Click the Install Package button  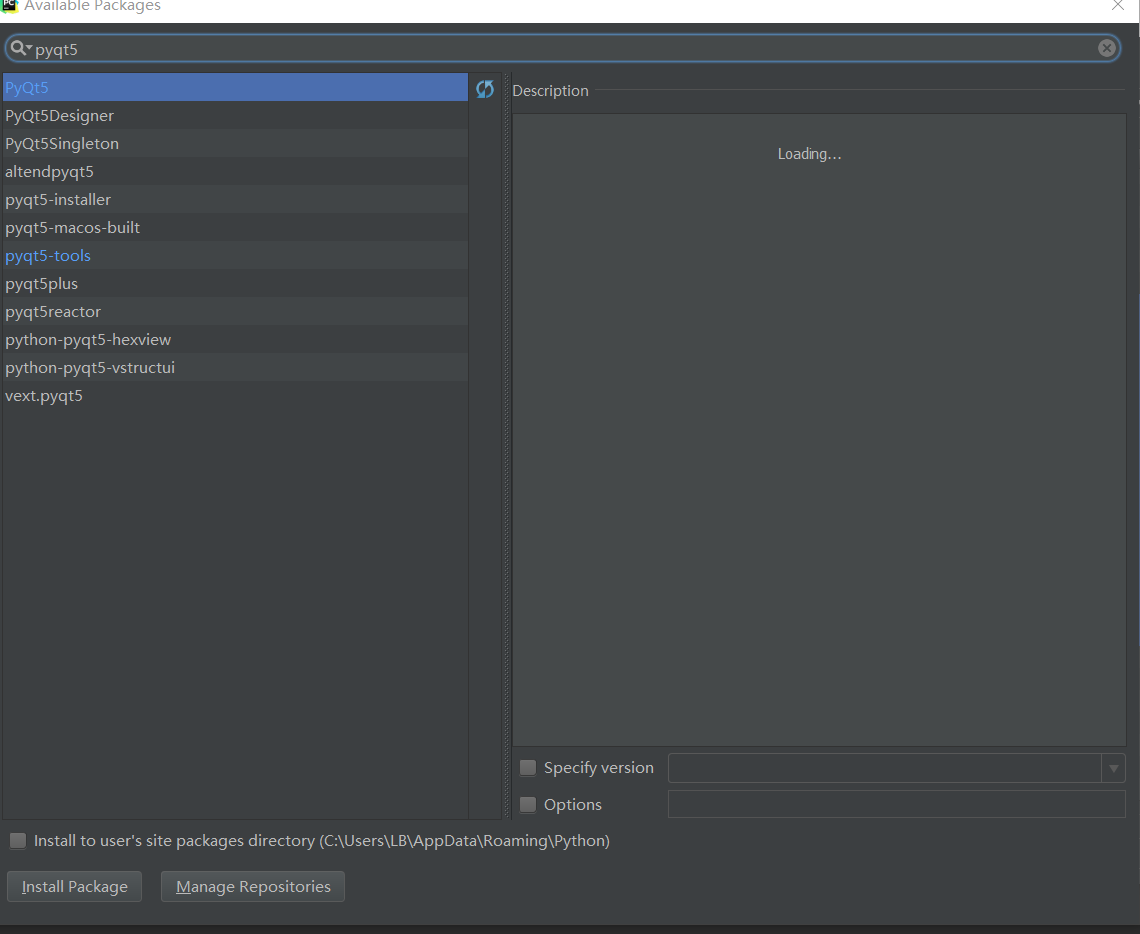click(75, 887)
